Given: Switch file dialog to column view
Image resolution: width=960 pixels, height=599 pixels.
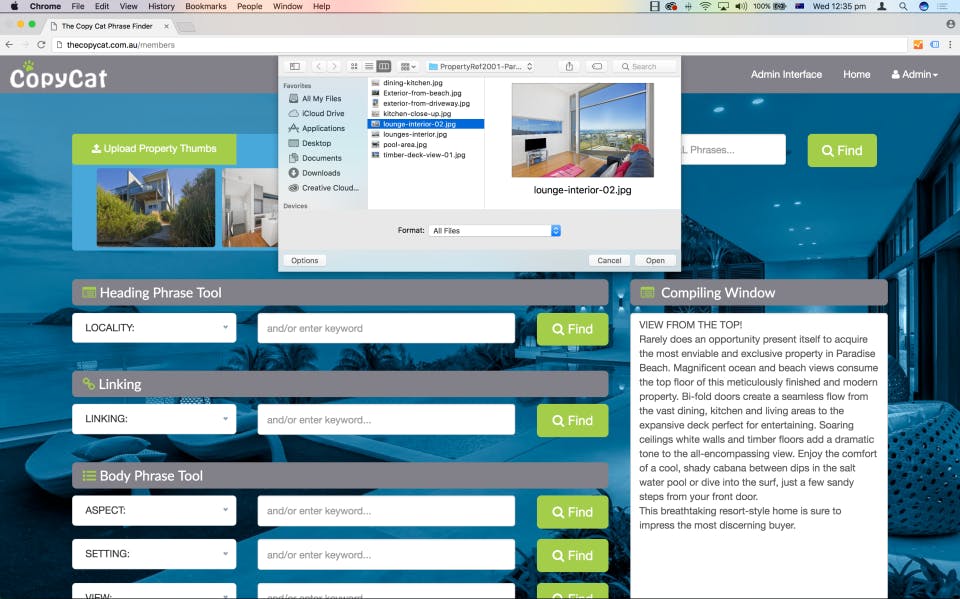Looking at the screenshot, I should 384,66.
